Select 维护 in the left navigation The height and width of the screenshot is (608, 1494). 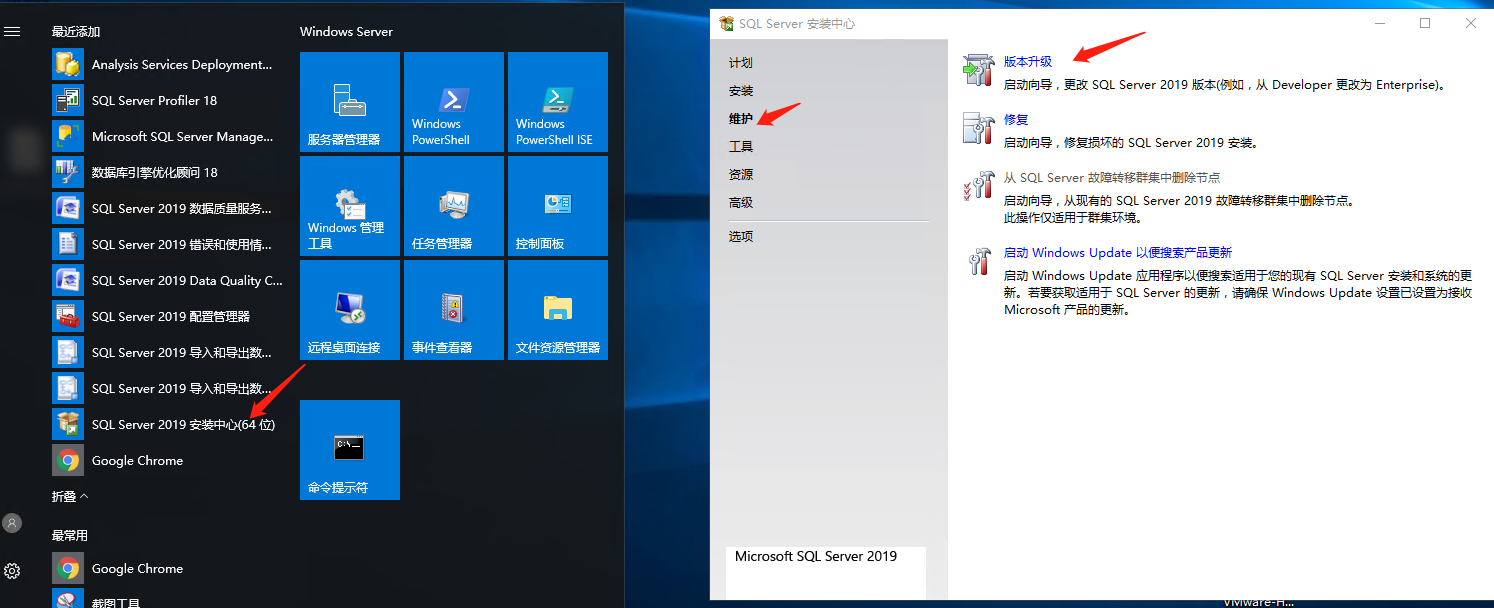[741, 119]
